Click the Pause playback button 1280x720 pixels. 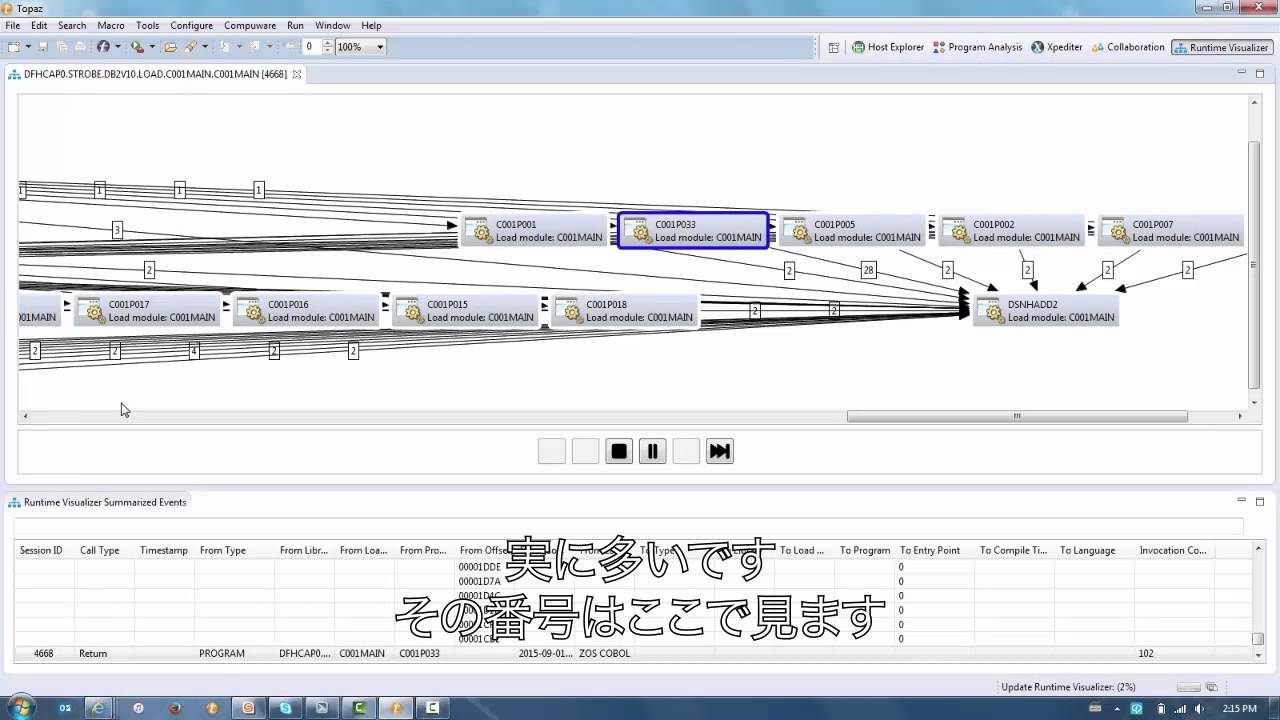coord(652,451)
